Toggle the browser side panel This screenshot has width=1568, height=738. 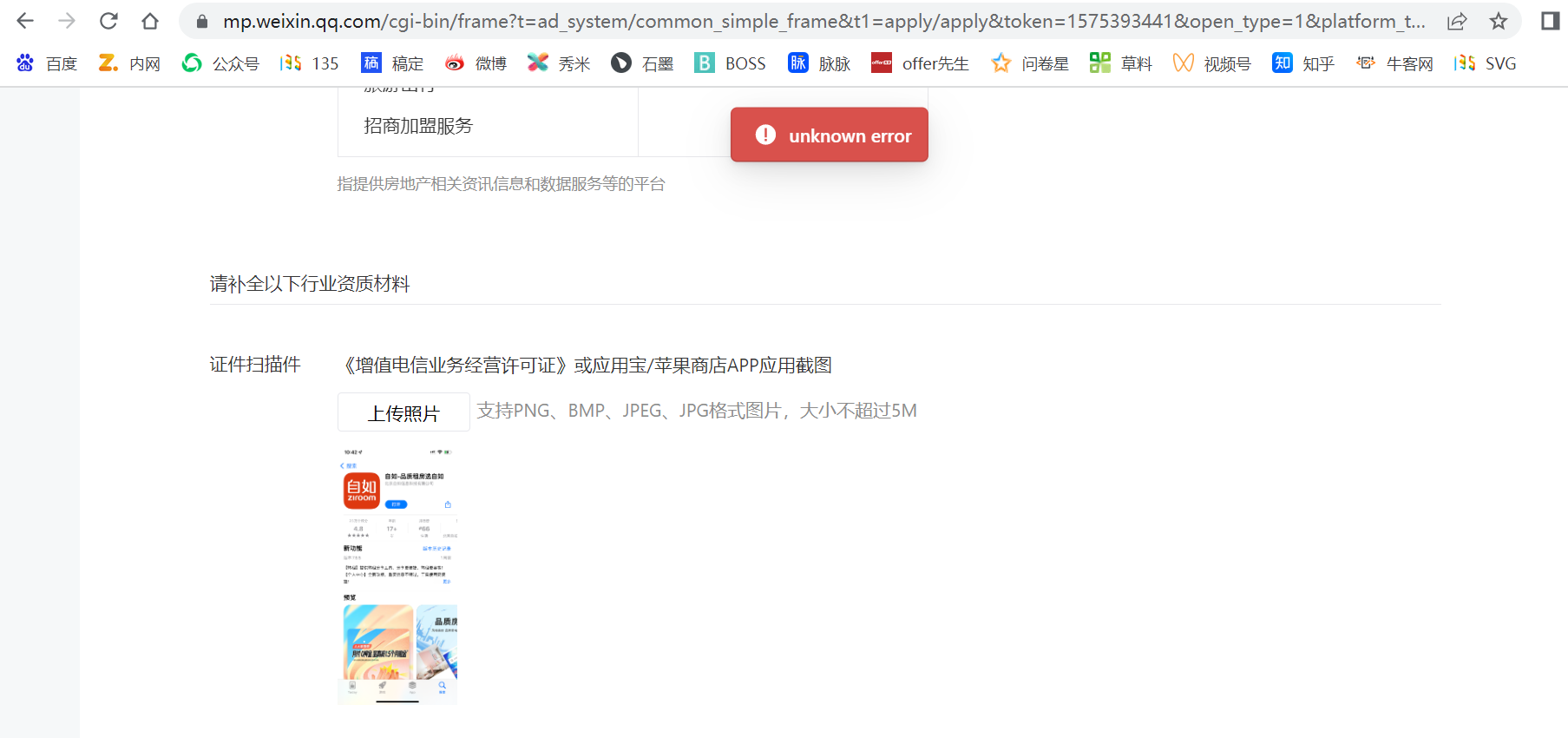(1550, 21)
